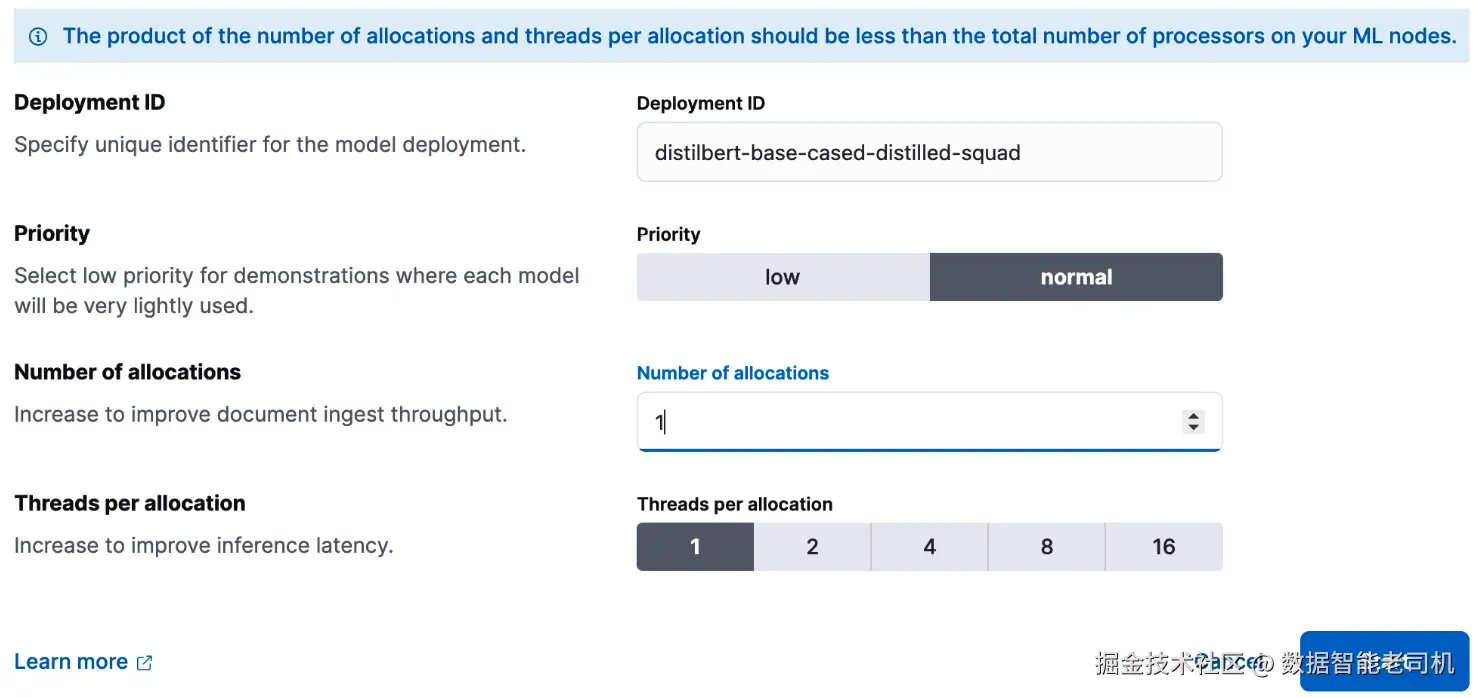Viewport: 1476px width, 698px height.
Task: Increment Number of allocations with the up arrow
Action: (x=1192, y=415)
